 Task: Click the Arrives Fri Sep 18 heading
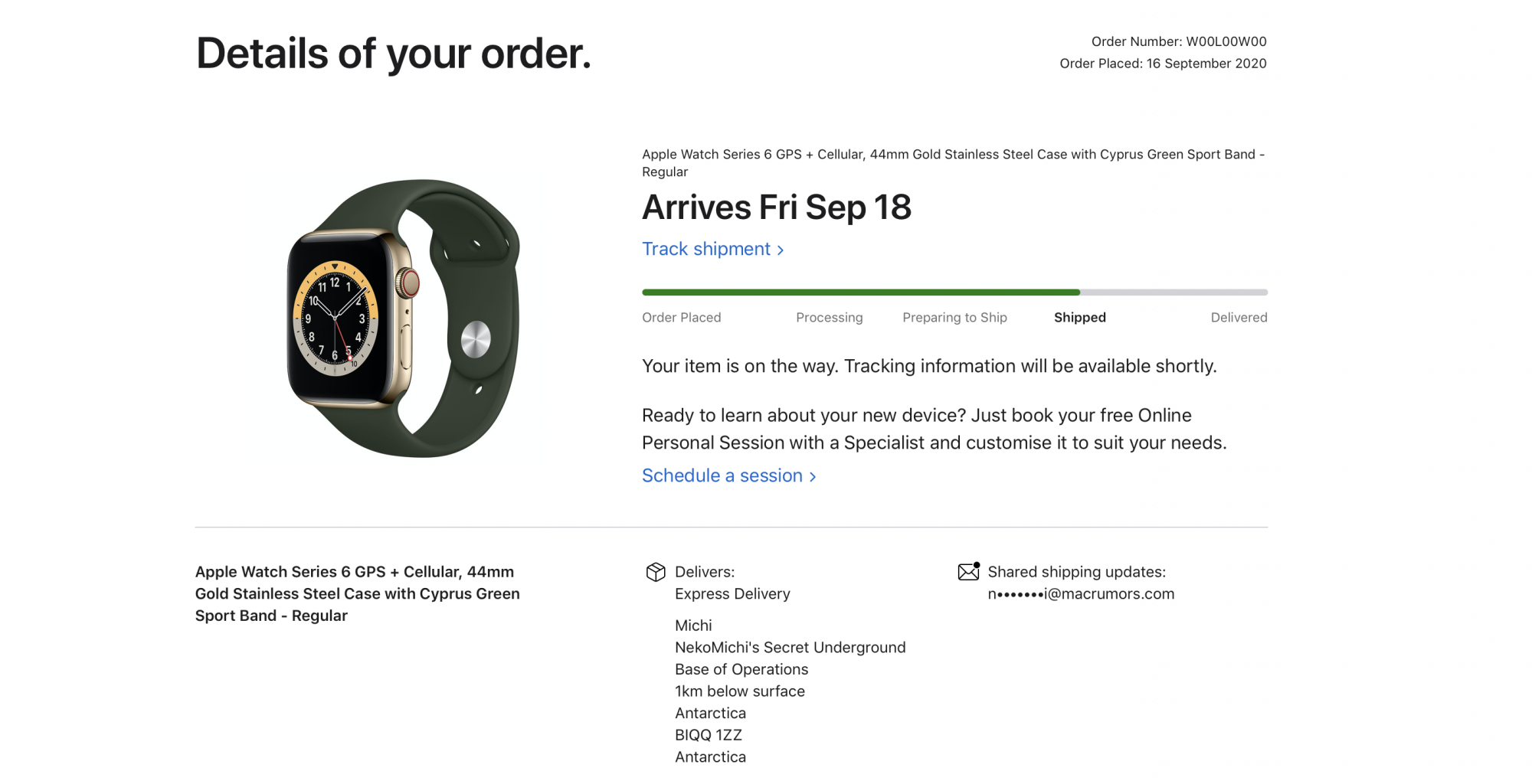point(777,207)
